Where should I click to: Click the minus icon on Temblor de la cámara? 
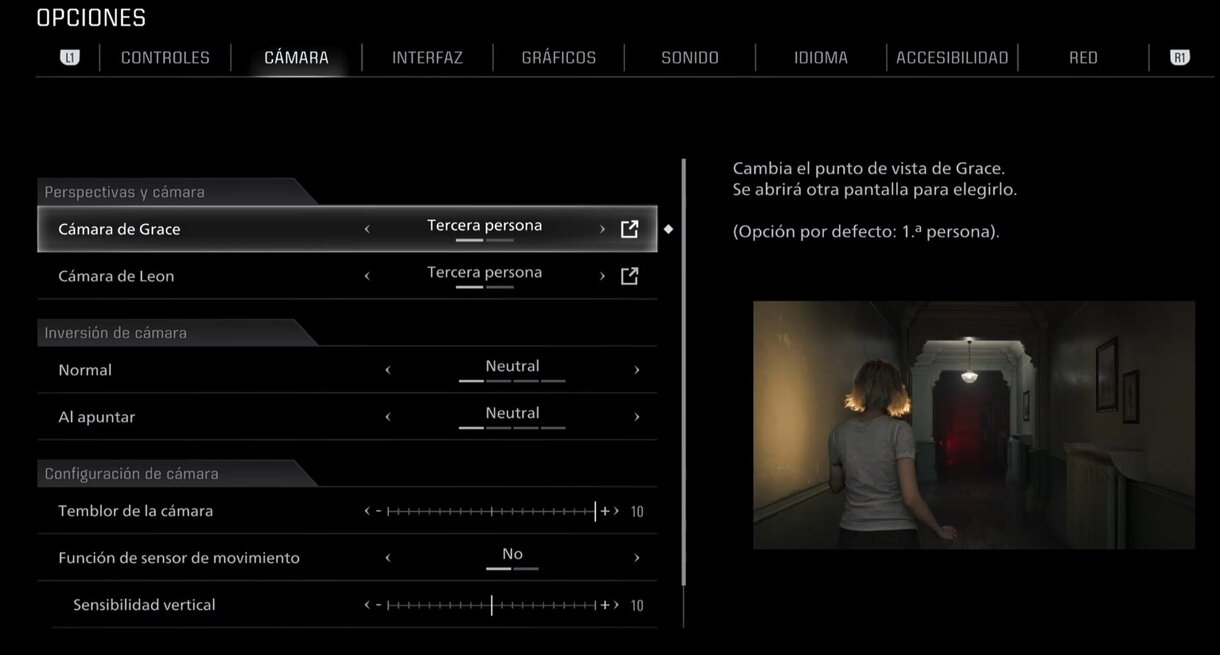[378, 510]
